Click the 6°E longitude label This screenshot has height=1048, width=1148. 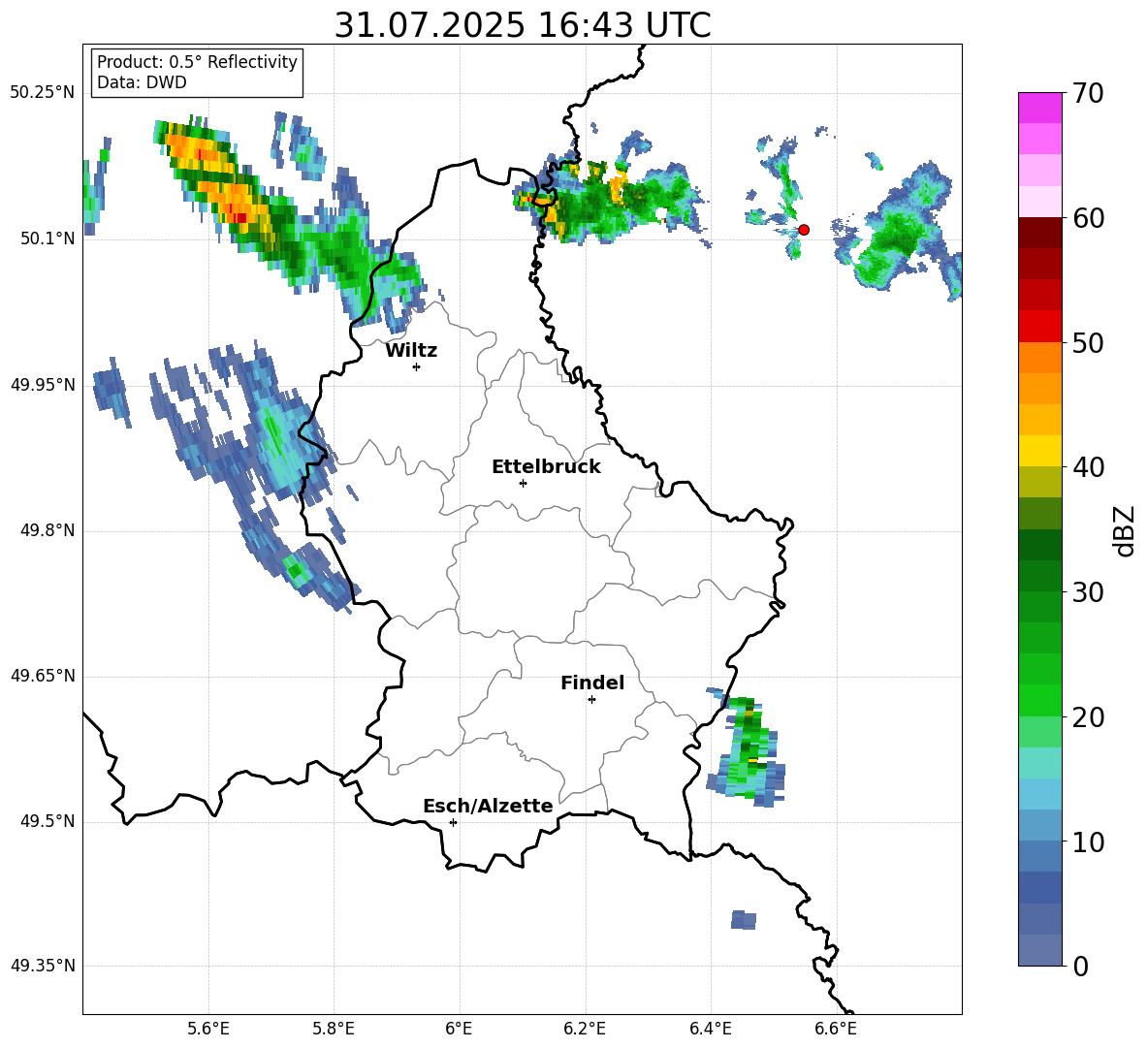(459, 1029)
